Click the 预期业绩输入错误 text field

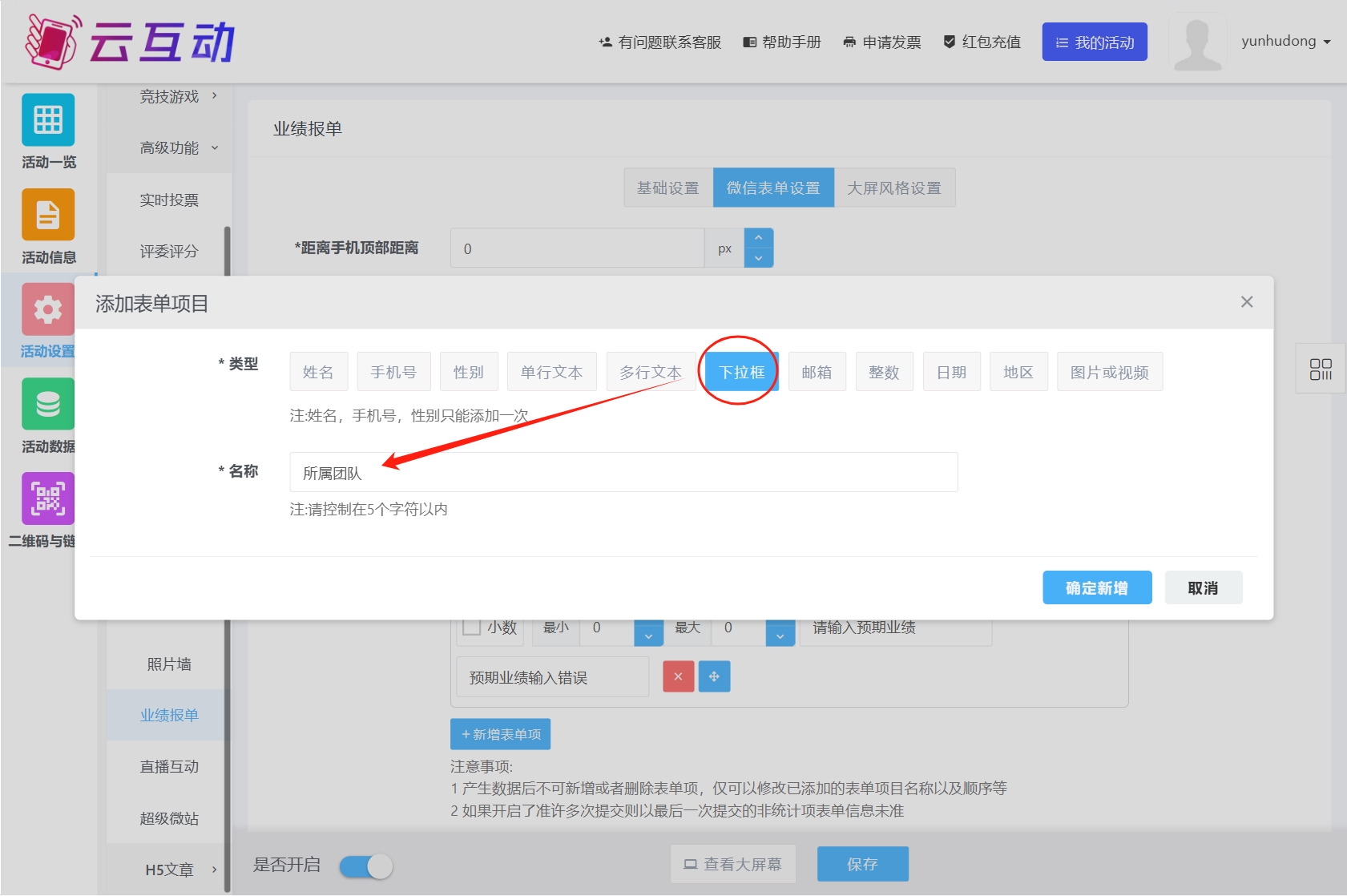click(553, 676)
